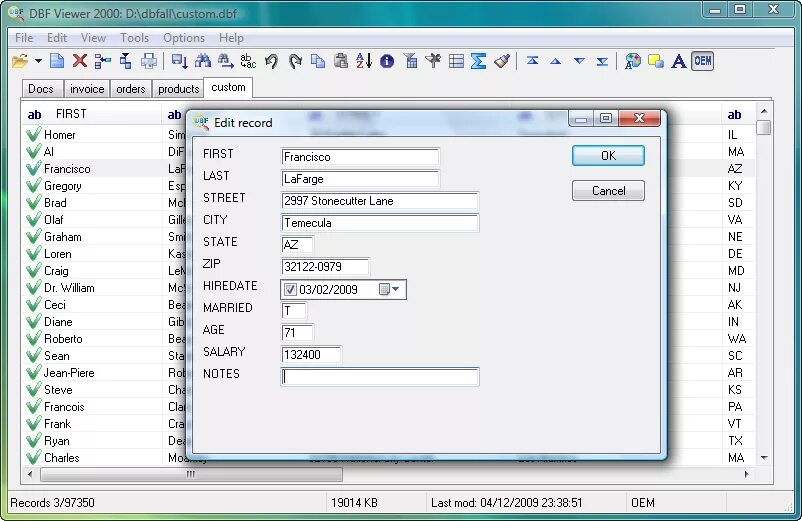Click the table structure grid icon
The image size is (802, 521).
click(x=456, y=61)
